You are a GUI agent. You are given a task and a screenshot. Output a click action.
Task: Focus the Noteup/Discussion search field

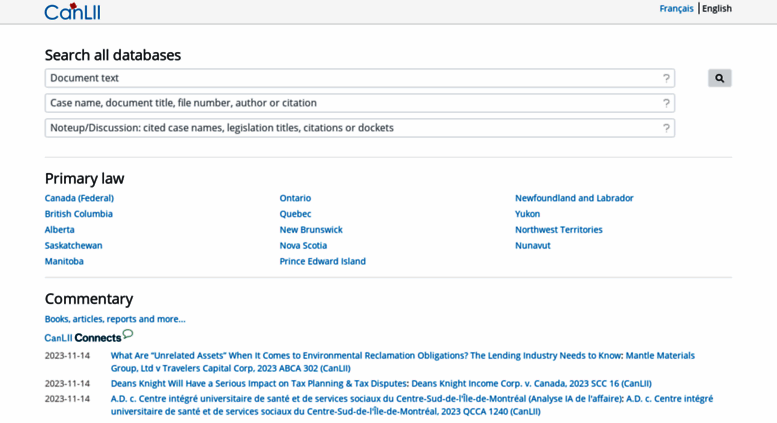(360, 128)
